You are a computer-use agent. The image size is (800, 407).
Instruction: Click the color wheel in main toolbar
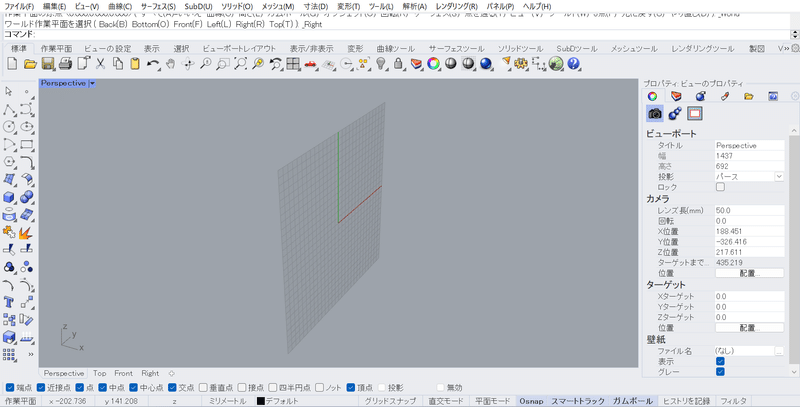434,64
